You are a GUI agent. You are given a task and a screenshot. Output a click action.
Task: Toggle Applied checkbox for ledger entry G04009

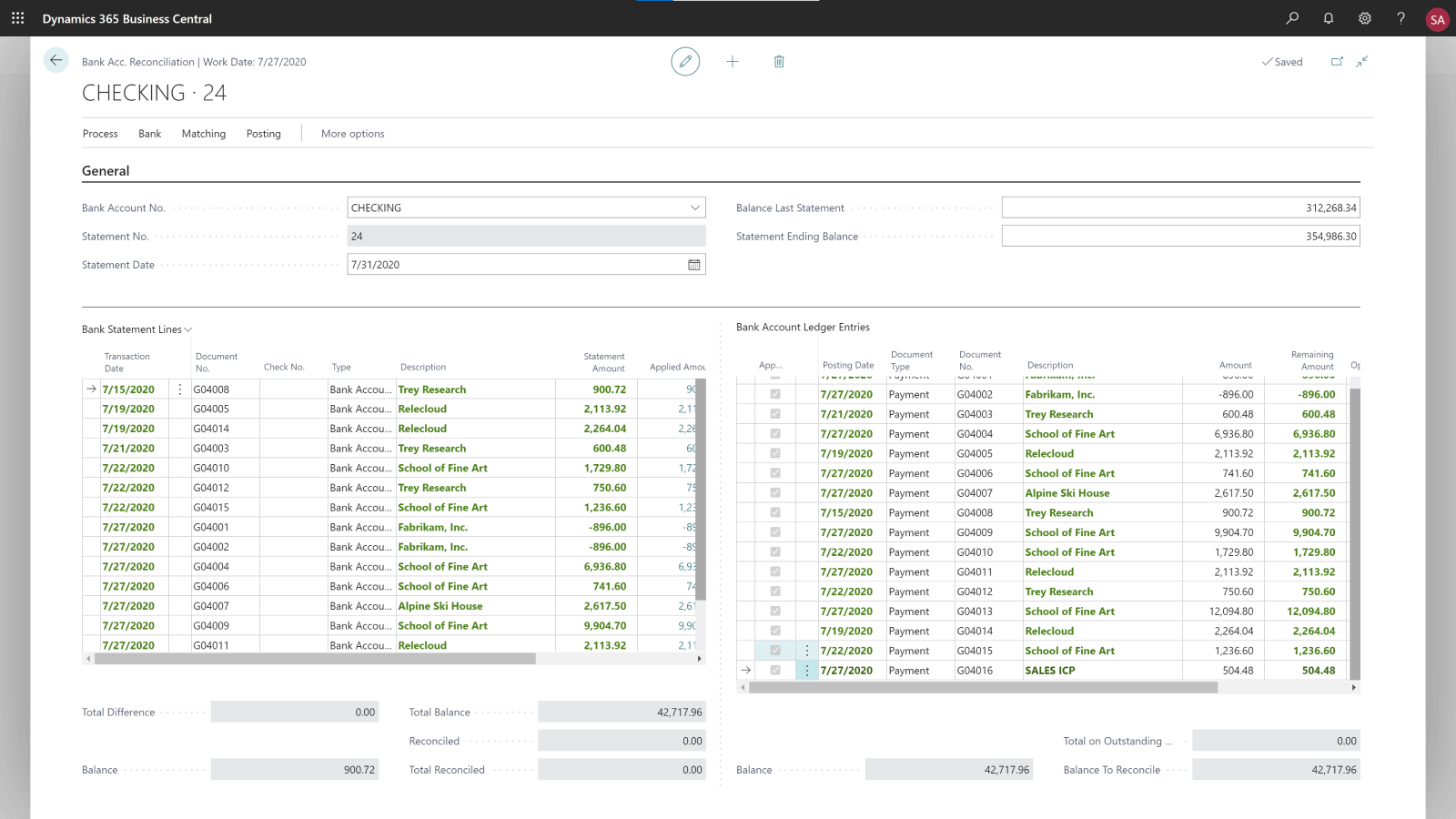click(x=775, y=532)
